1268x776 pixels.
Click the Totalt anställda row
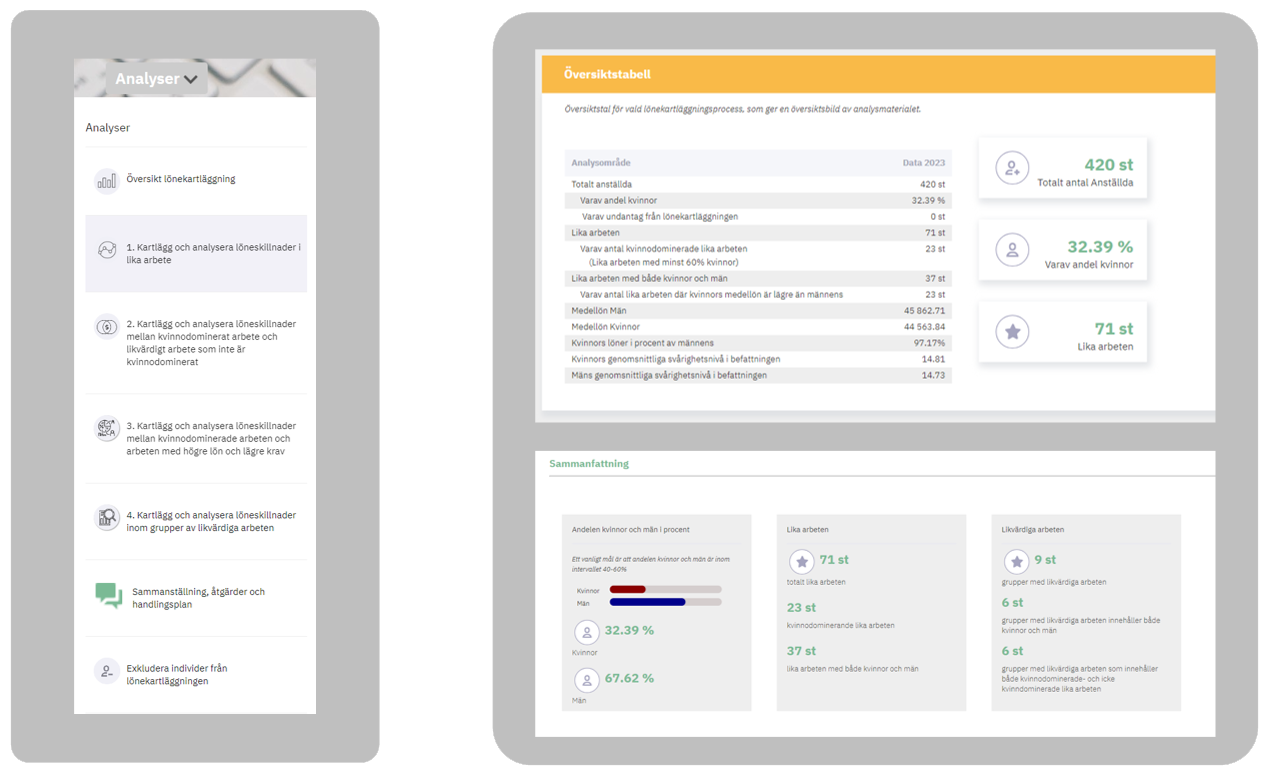(758, 184)
